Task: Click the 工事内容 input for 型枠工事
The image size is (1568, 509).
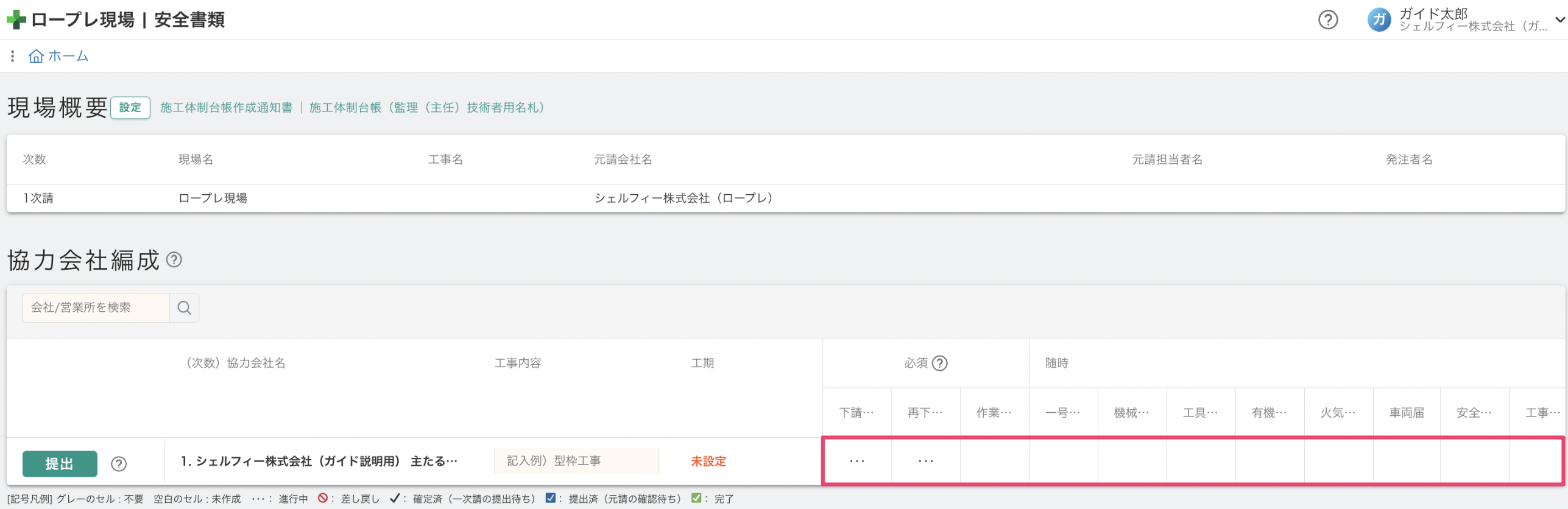Action: [576, 461]
